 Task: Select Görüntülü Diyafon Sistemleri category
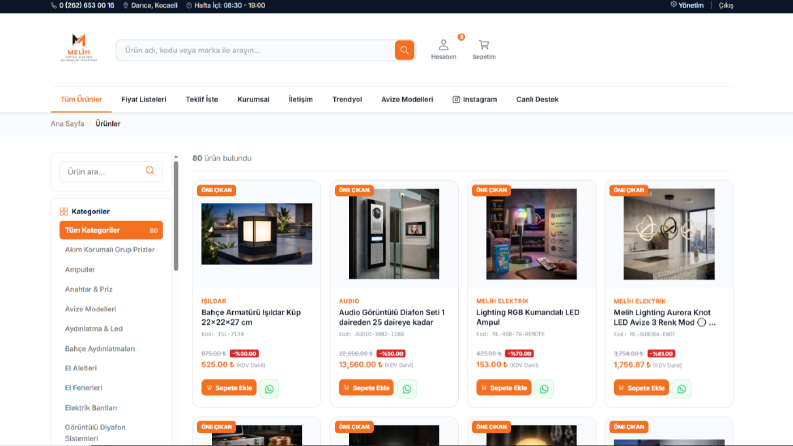tap(95, 432)
